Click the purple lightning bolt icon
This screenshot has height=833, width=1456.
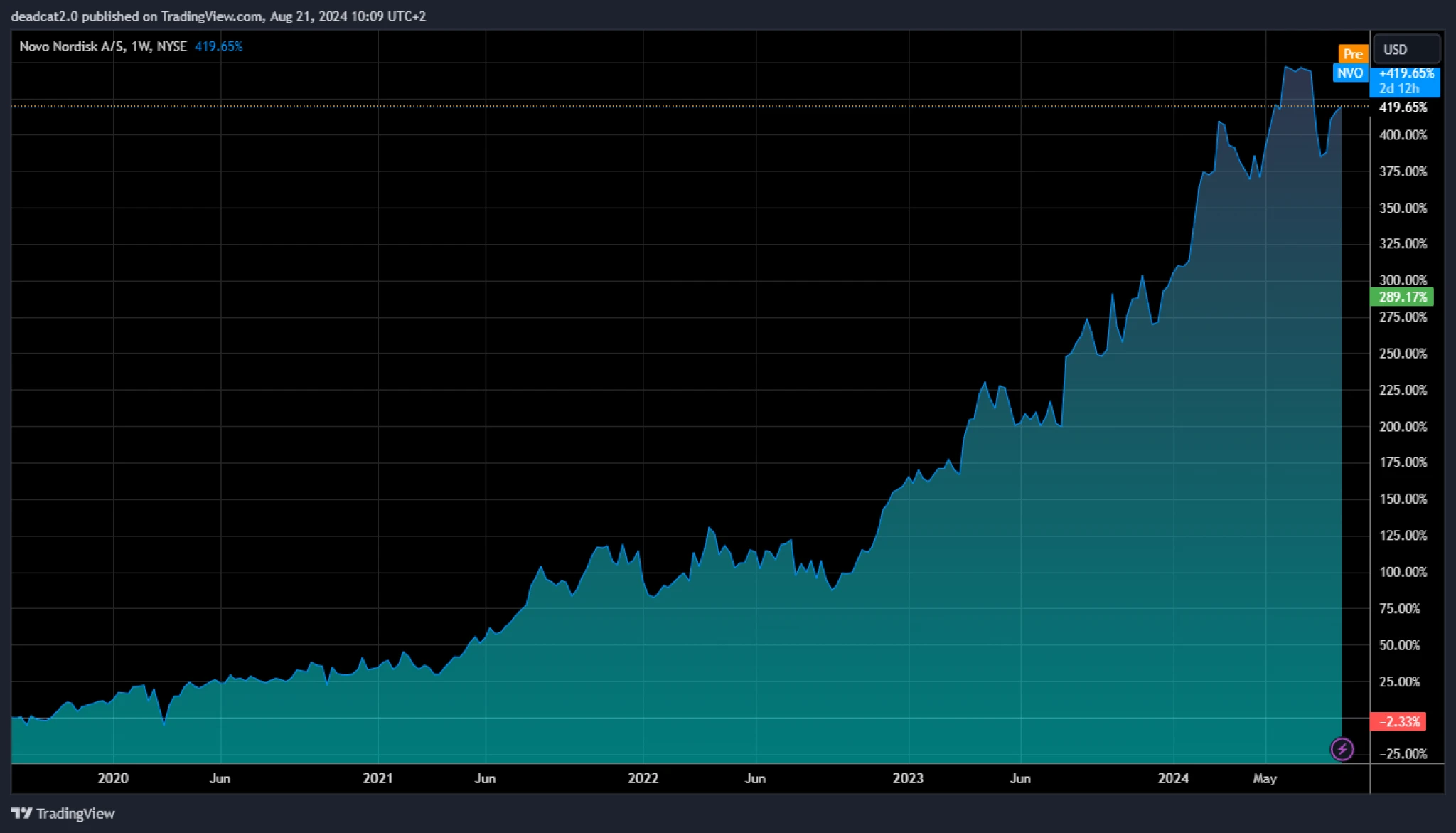1342,749
